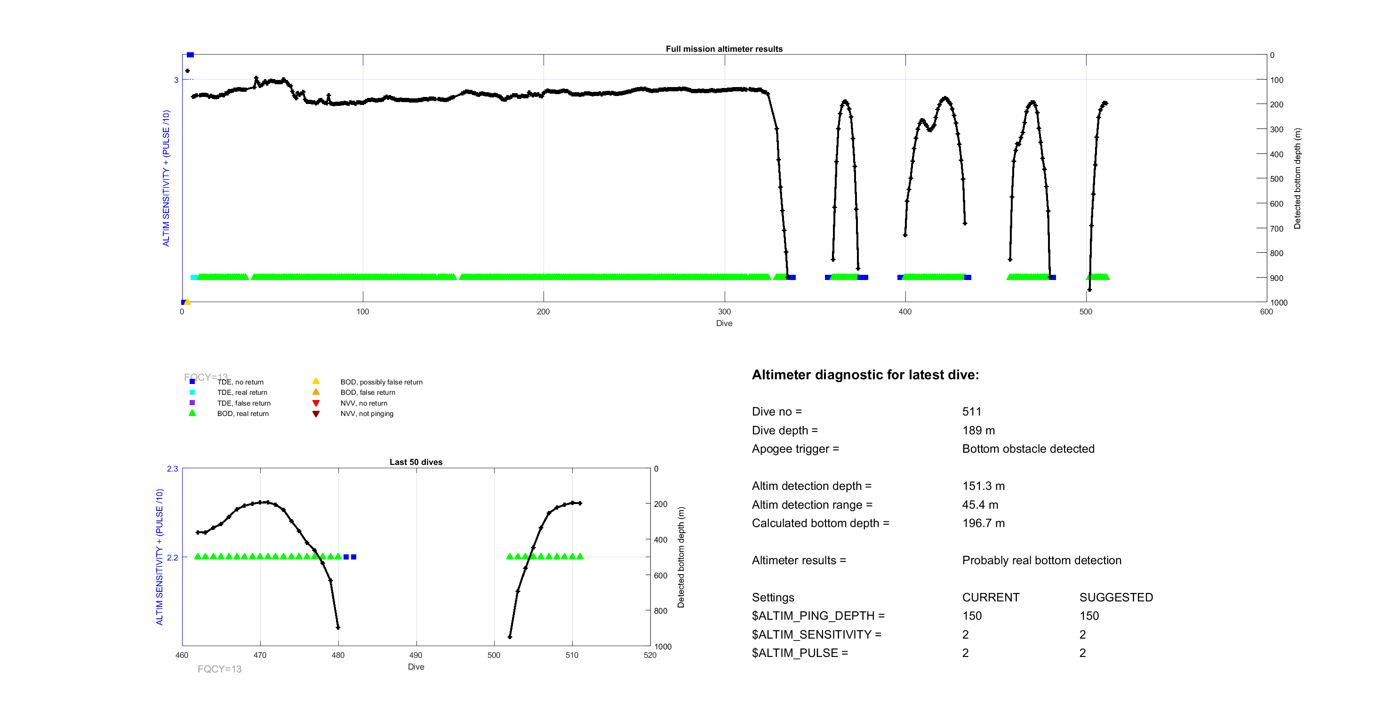Click tick label 470 on the Last 50 dives axis
Image resolution: width=1400 pixels, height=726 pixels.
(x=260, y=656)
